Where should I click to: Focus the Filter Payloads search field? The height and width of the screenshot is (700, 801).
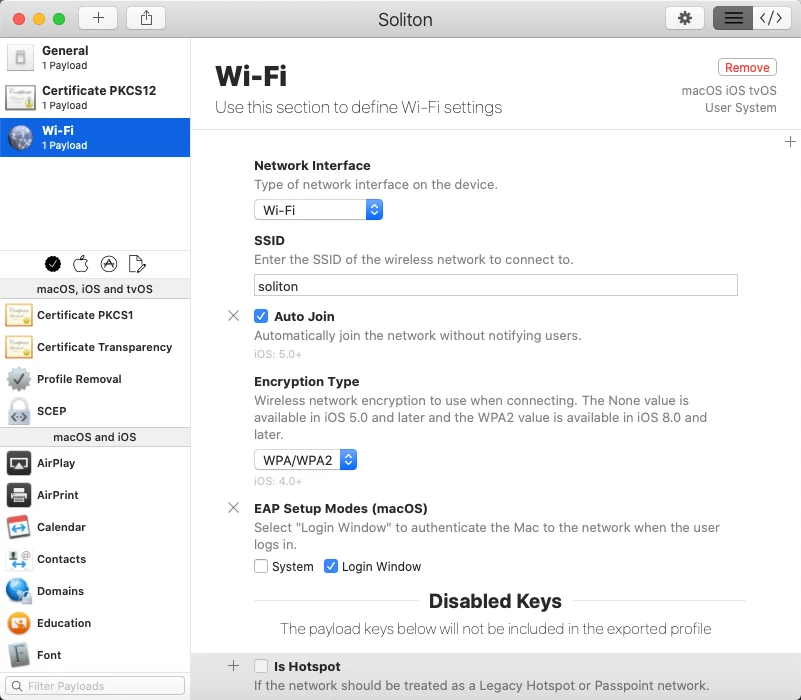click(95, 686)
